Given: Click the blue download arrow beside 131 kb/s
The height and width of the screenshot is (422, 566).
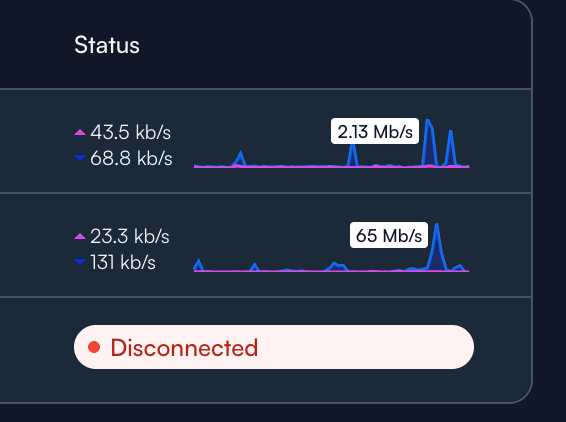Looking at the screenshot, I should pos(80,262).
